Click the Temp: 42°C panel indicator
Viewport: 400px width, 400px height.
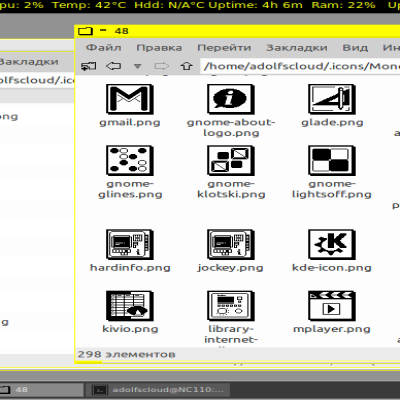coord(89,5)
